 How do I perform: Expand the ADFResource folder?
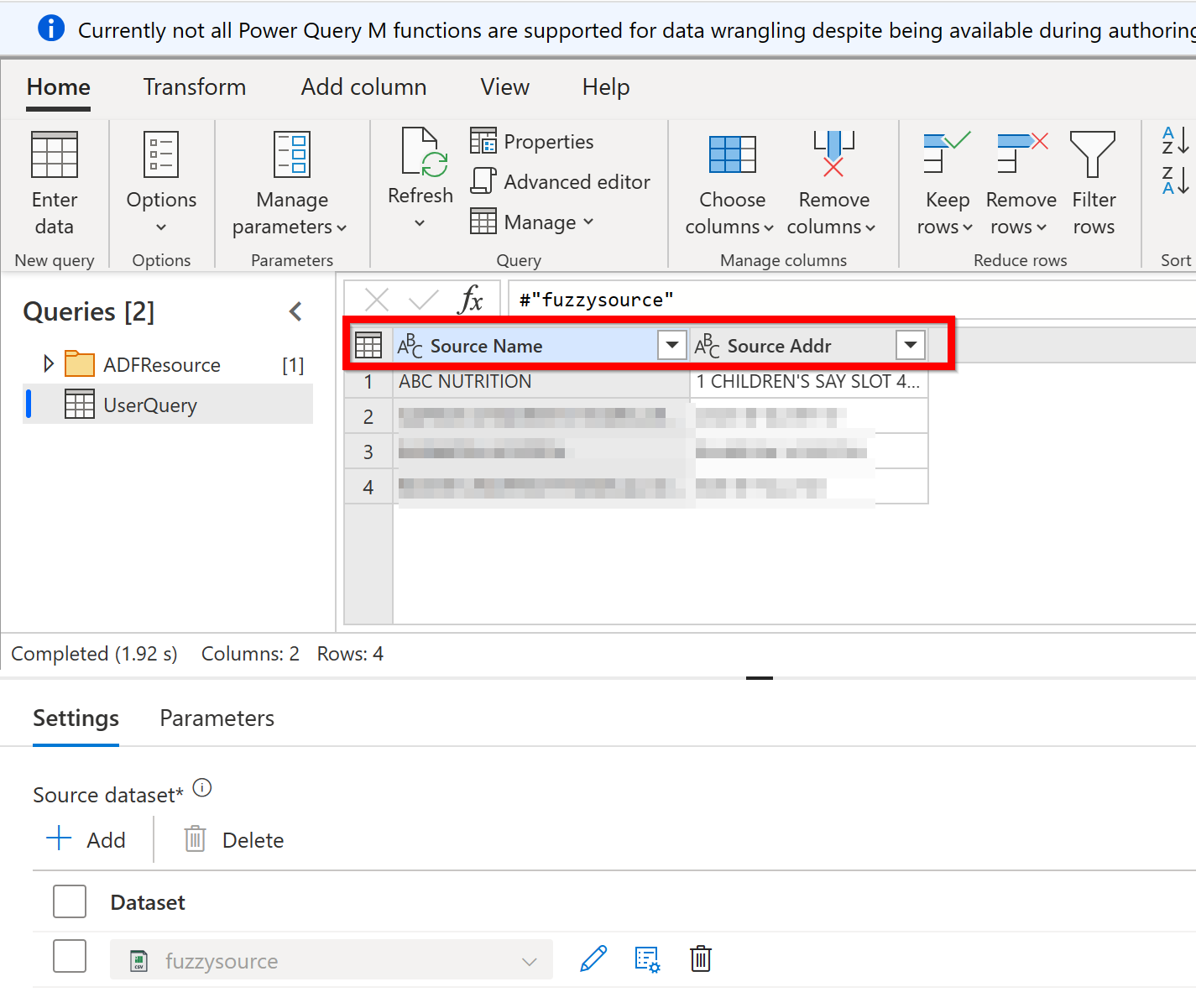(49, 363)
